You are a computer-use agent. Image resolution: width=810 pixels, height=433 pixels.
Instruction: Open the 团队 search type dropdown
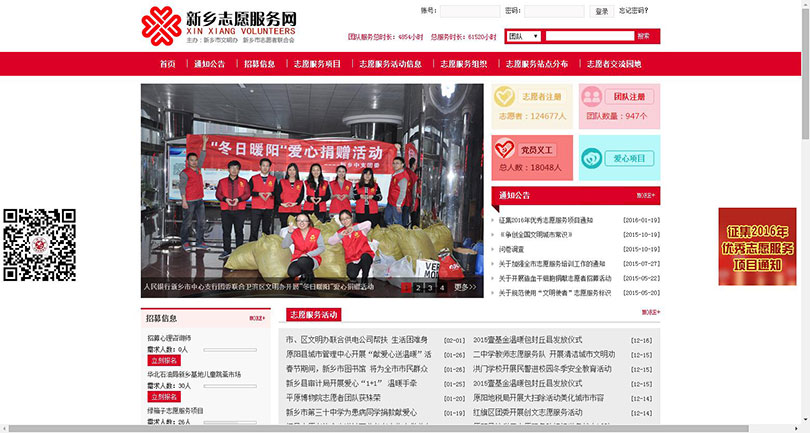(x=523, y=36)
